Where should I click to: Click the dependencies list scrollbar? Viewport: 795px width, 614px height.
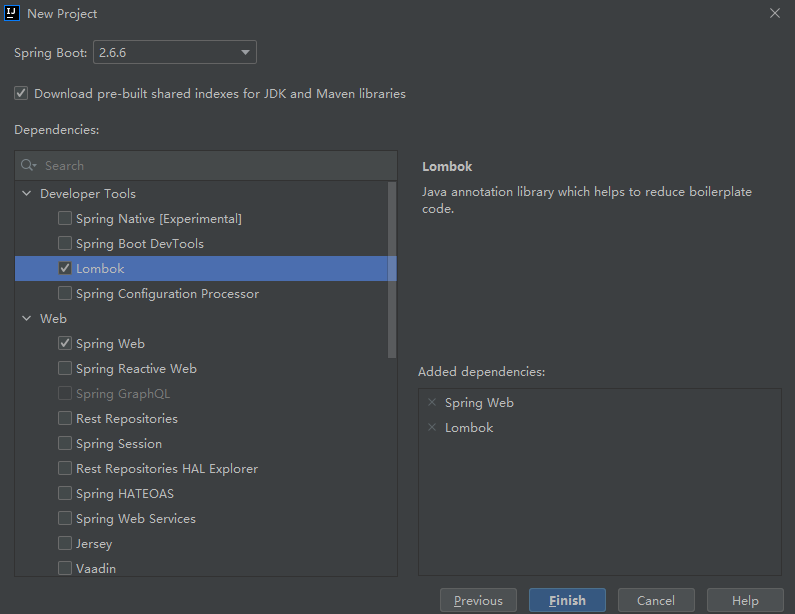(x=391, y=270)
